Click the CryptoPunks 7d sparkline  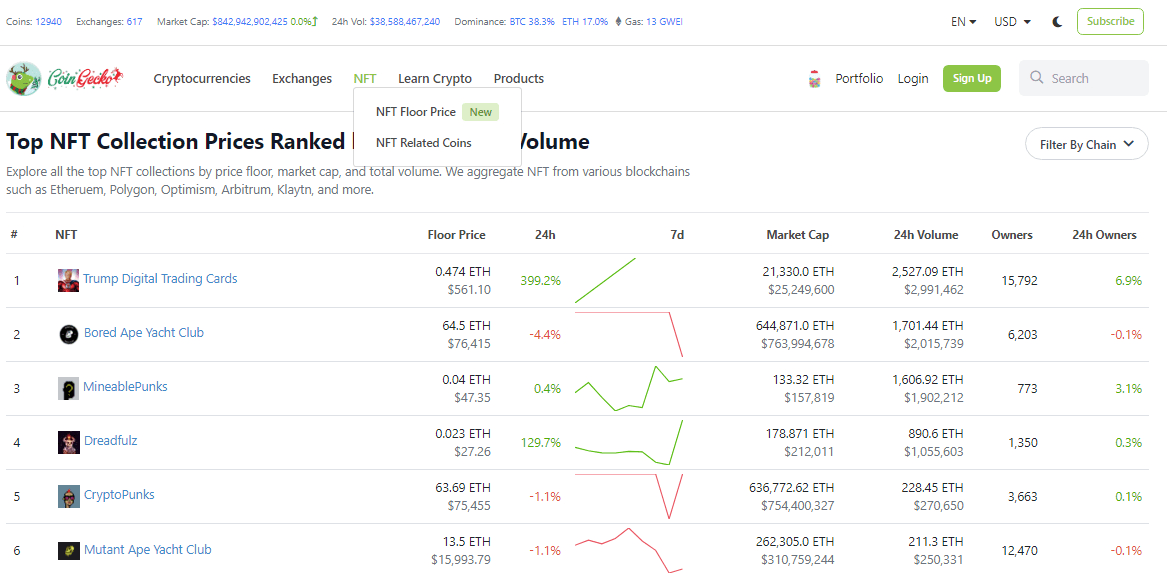(x=629, y=497)
